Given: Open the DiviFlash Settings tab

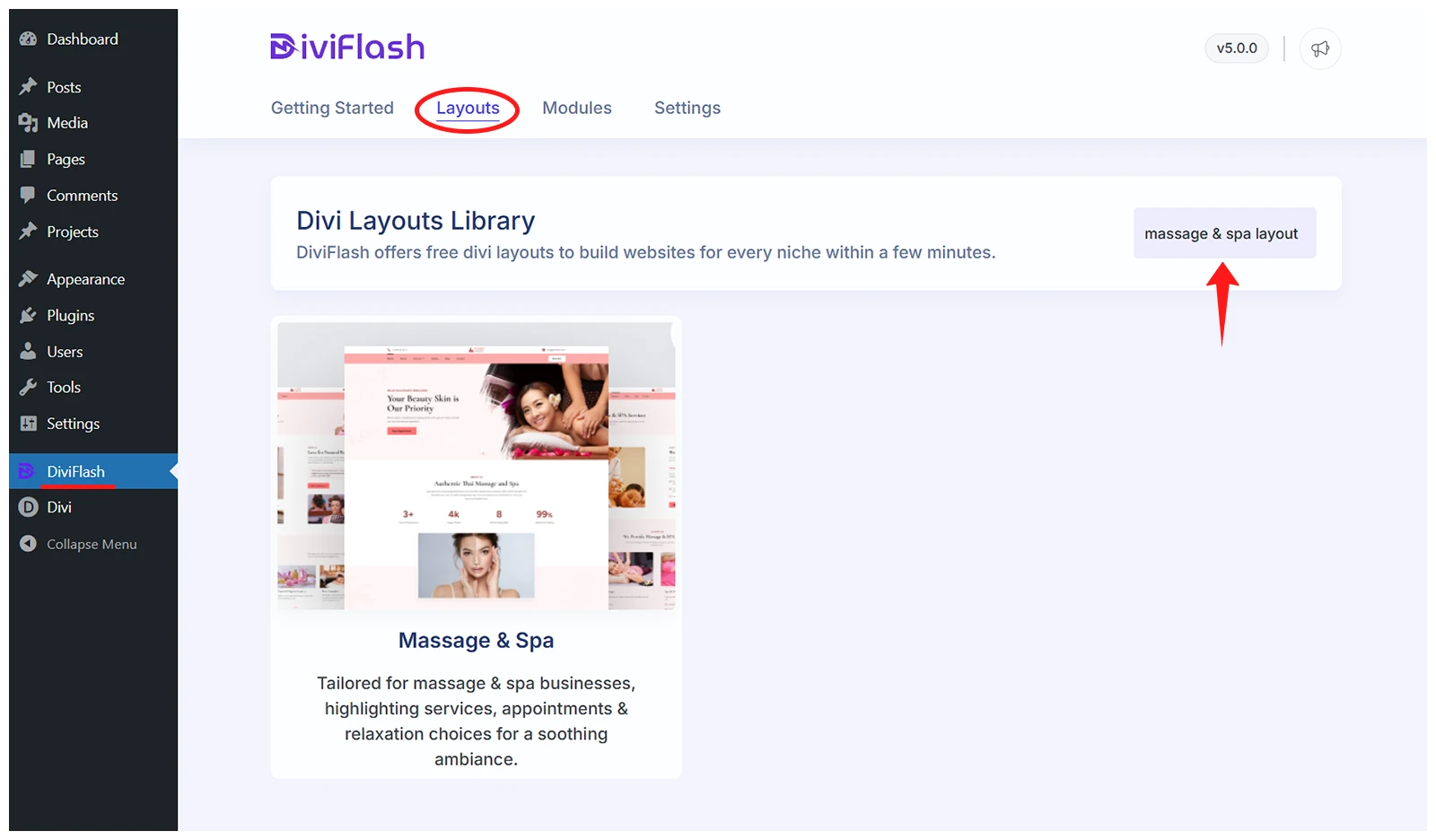Looking at the screenshot, I should click(x=687, y=108).
